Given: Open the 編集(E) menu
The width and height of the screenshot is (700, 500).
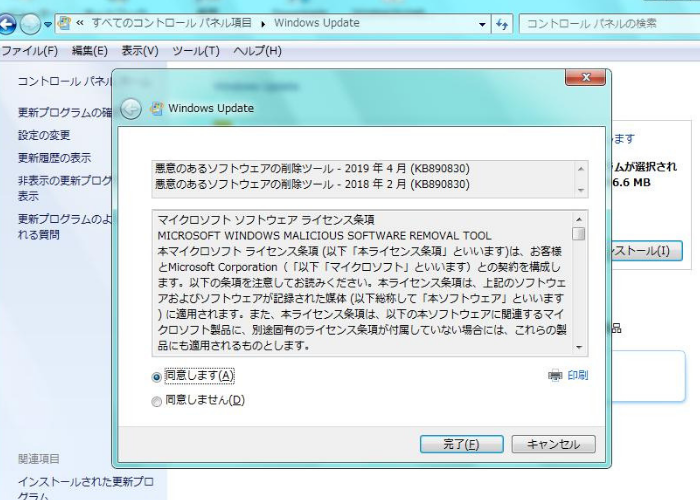Looking at the screenshot, I should click(x=90, y=51).
